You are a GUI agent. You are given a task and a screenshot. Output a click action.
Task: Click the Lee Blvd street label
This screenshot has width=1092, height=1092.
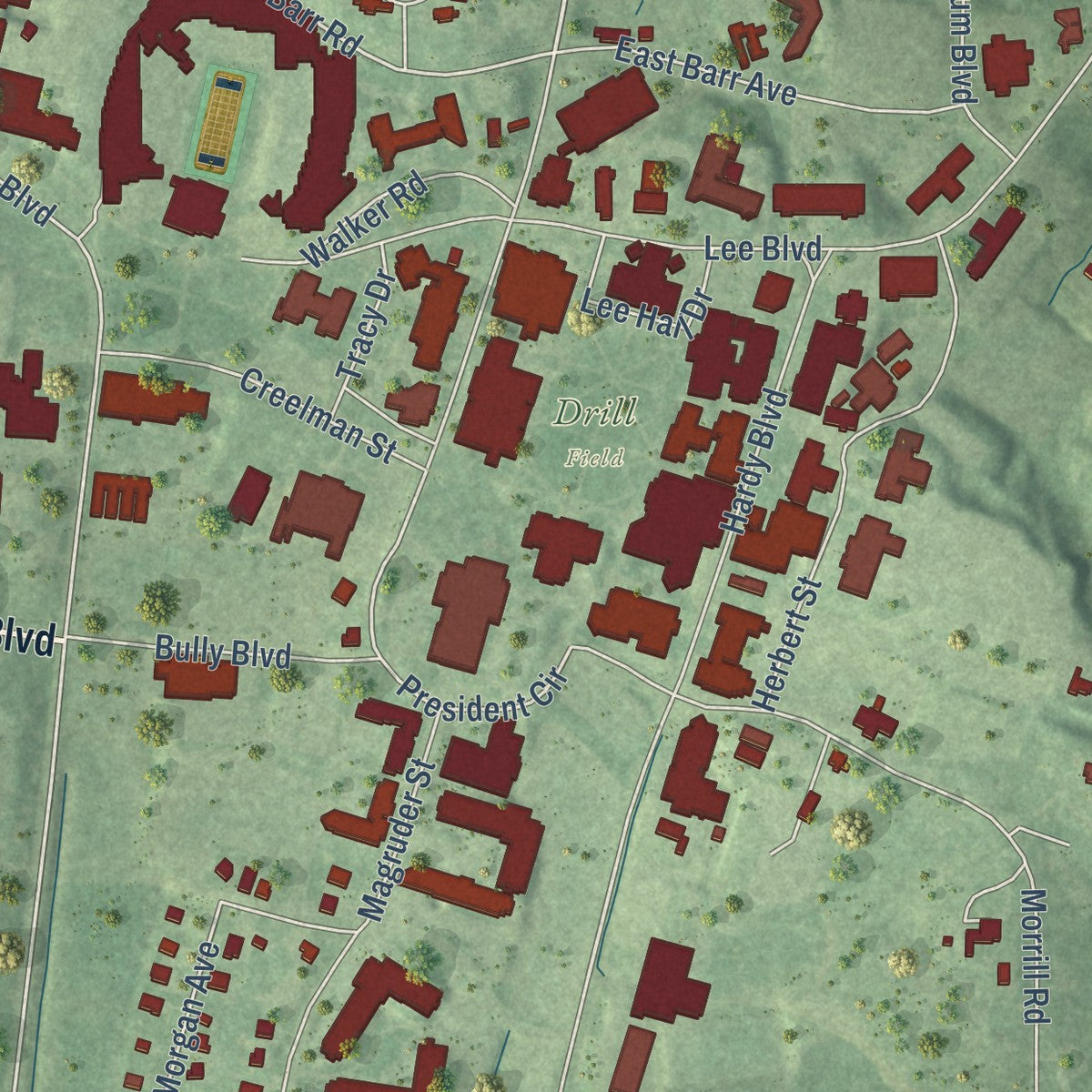point(763,248)
